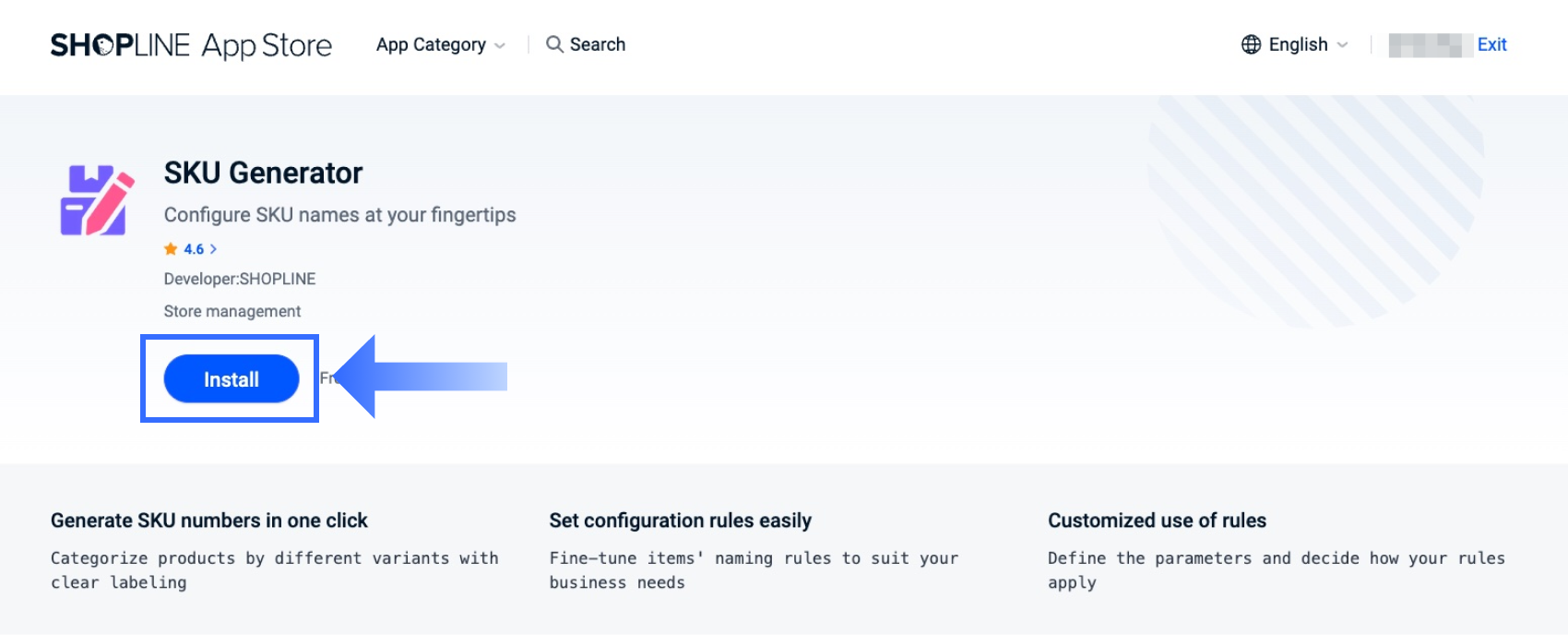Click 'Fine-tune items' naming rules' description
This screenshot has height=635, width=1568.
pos(754,570)
